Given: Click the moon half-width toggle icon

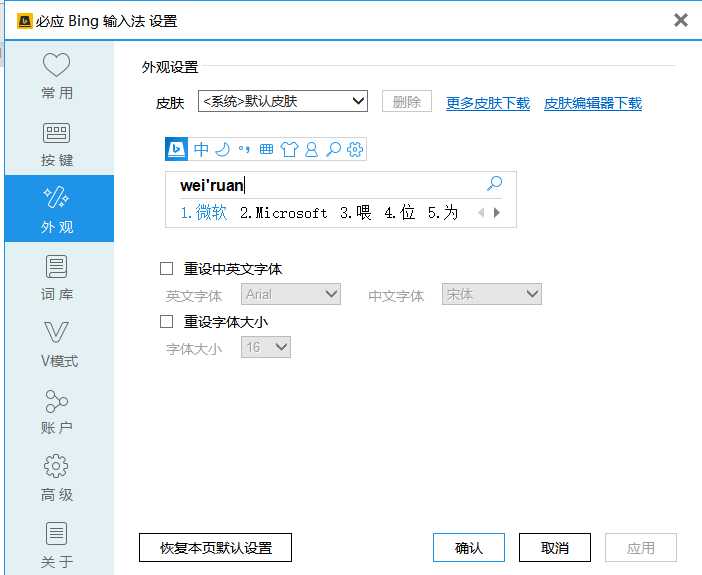Looking at the screenshot, I should click(223, 149).
